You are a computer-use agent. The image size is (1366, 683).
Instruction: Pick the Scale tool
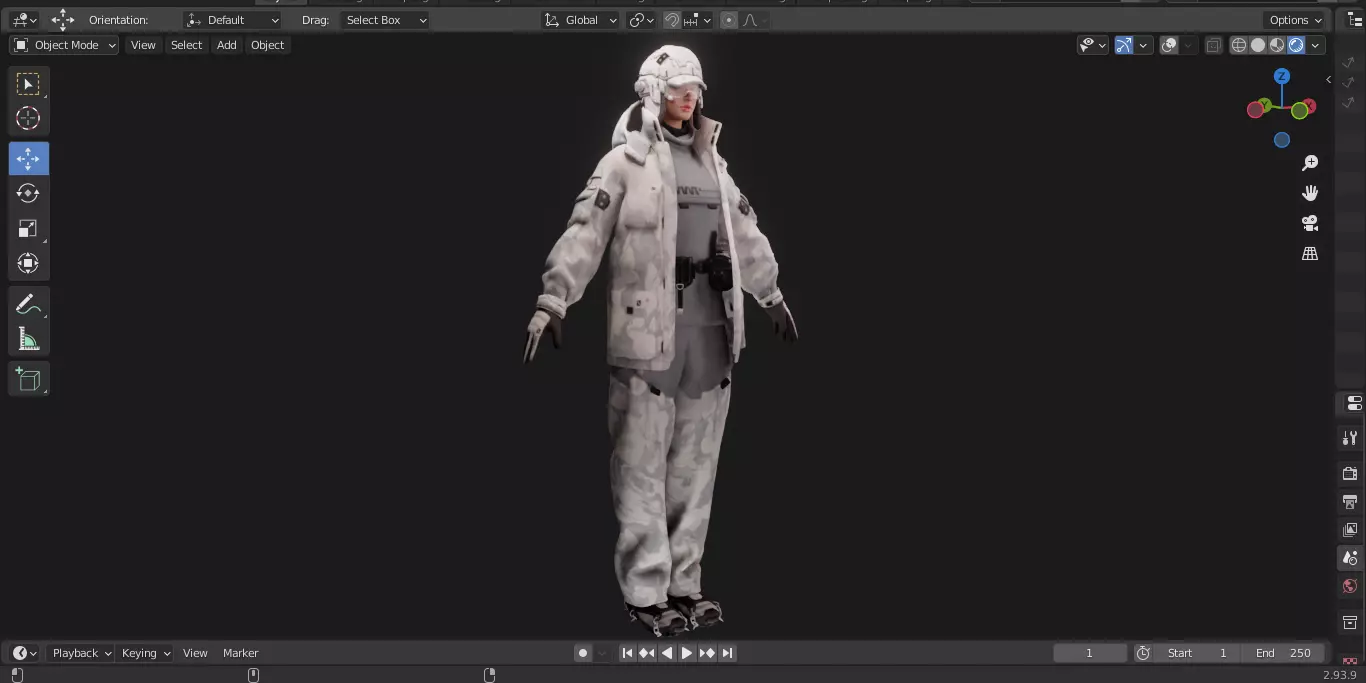tap(28, 228)
